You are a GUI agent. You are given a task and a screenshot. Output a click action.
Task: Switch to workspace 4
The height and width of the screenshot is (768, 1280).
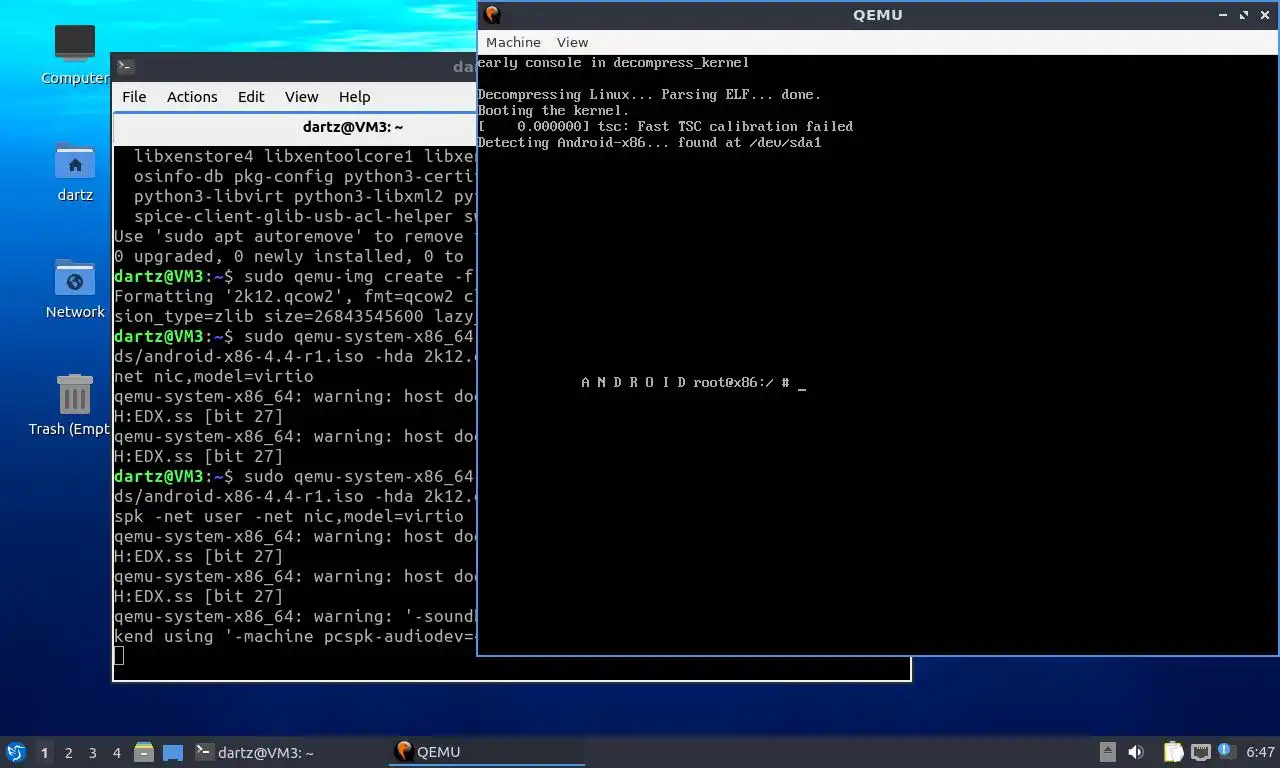(x=116, y=753)
